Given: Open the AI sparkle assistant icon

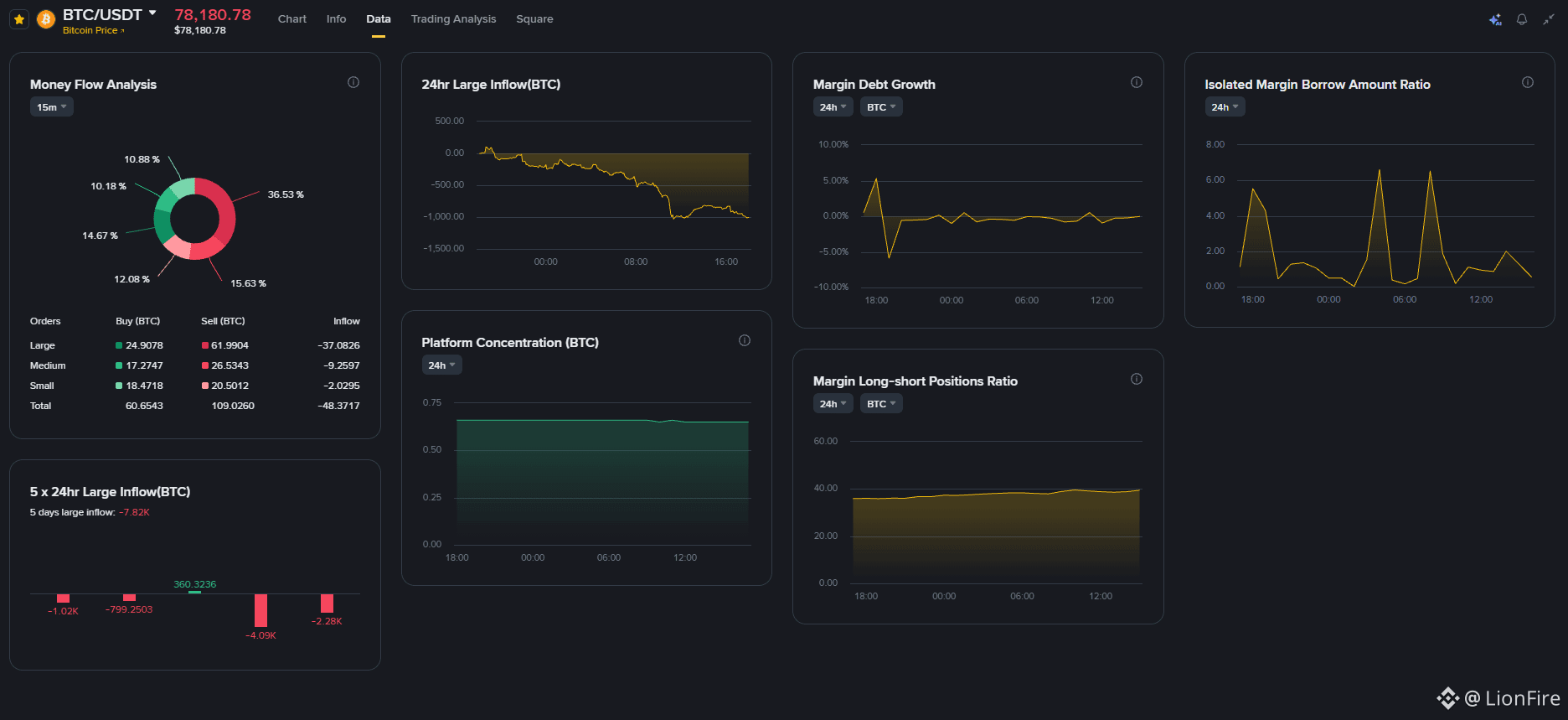Looking at the screenshot, I should 1495,19.
